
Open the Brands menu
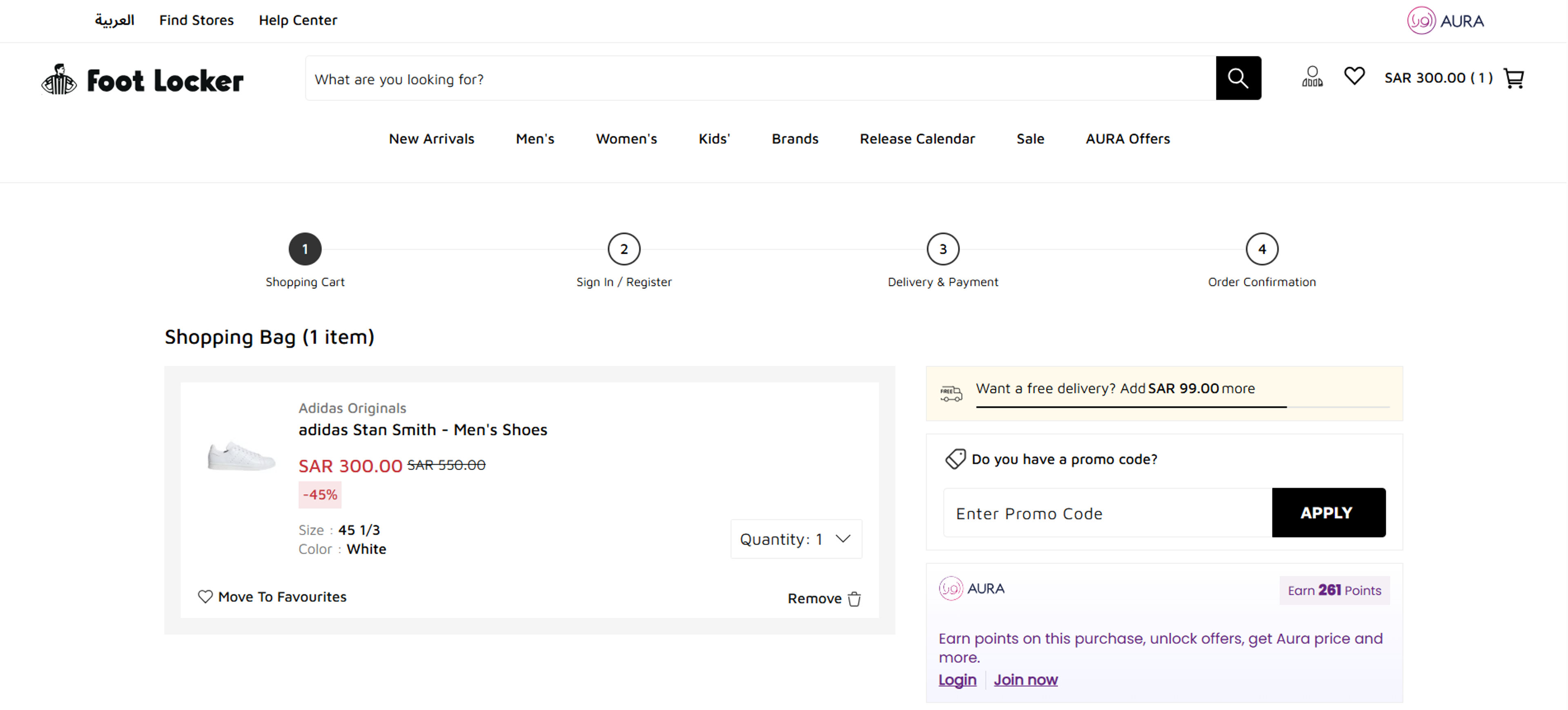click(795, 139)
